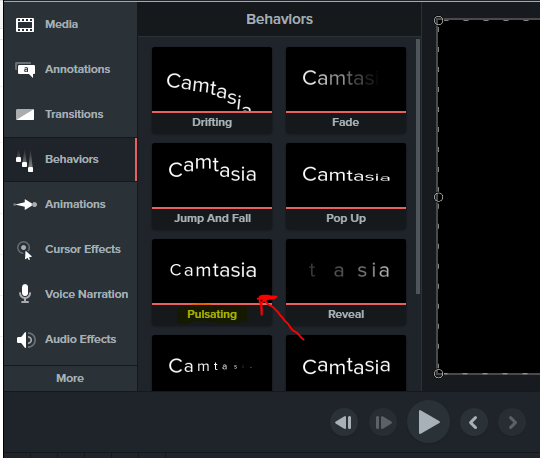Click the Drifting label
The height and width of the screenshot is (458, 540).
(212, 123)
